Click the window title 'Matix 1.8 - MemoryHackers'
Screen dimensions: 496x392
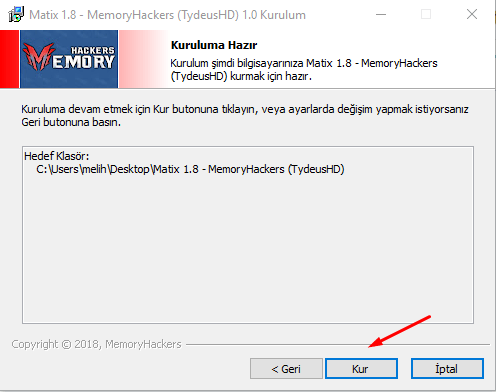[x=167, y=15]
